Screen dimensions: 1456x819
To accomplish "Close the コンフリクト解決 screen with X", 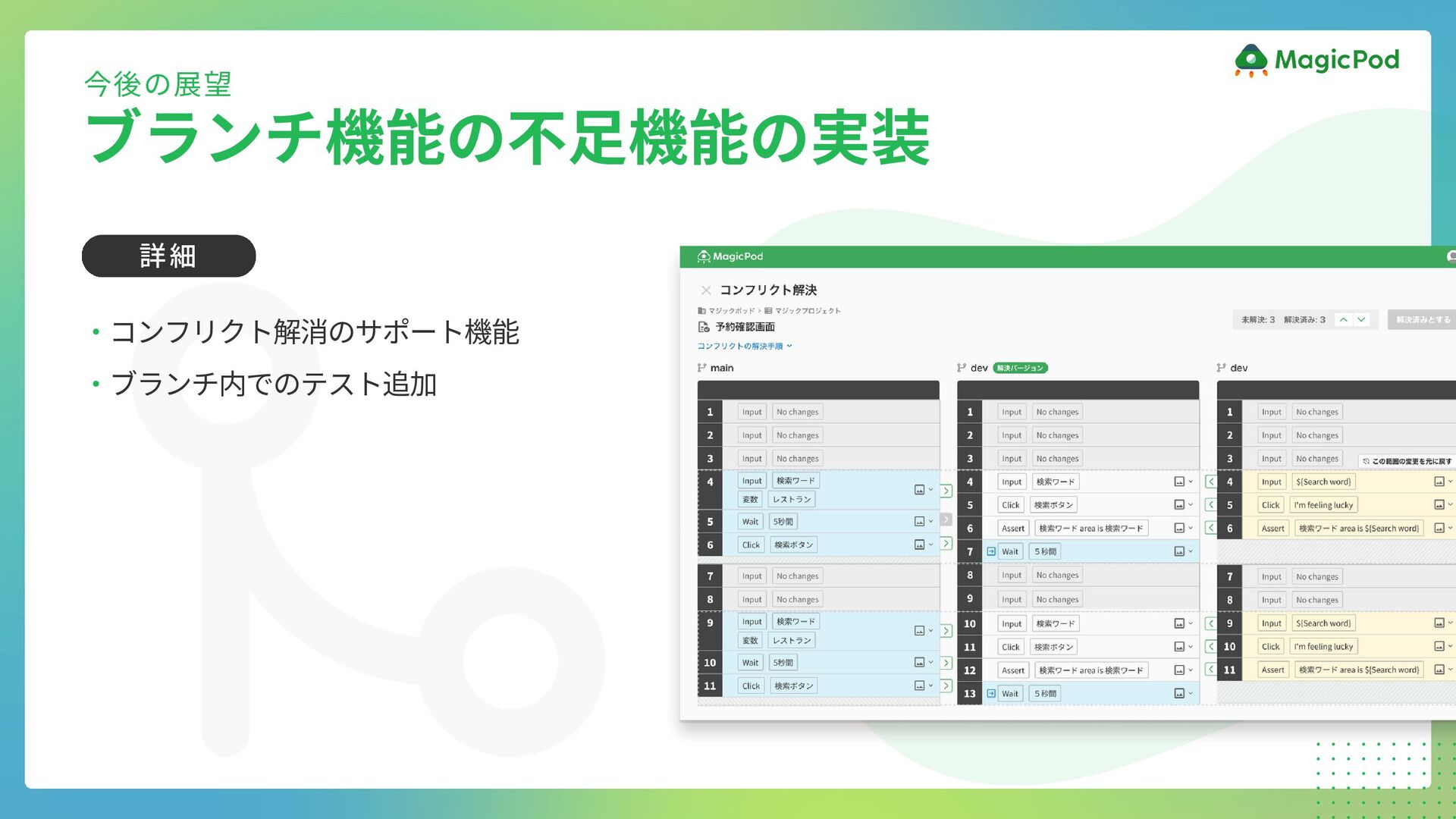I will click(706, 290).
